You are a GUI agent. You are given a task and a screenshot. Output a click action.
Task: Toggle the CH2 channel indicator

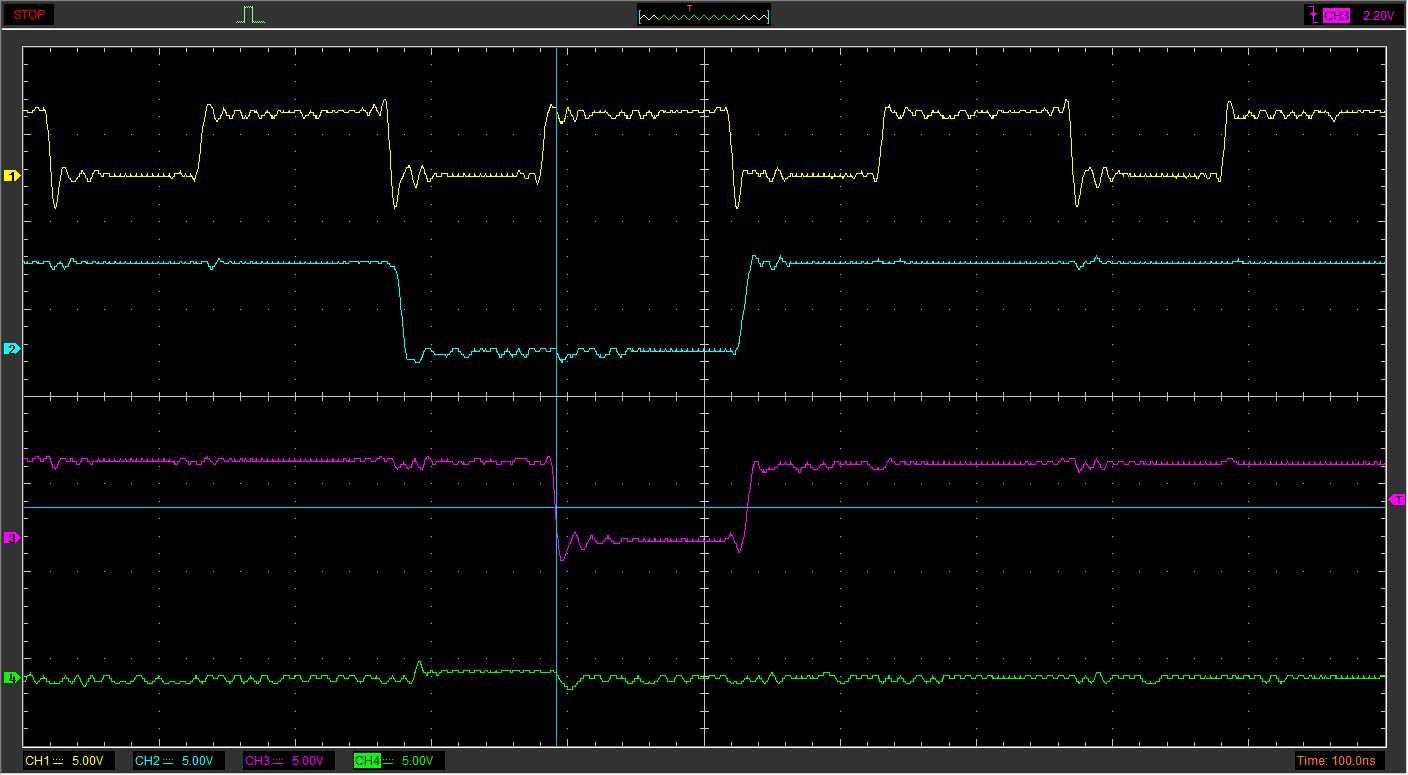147,761
